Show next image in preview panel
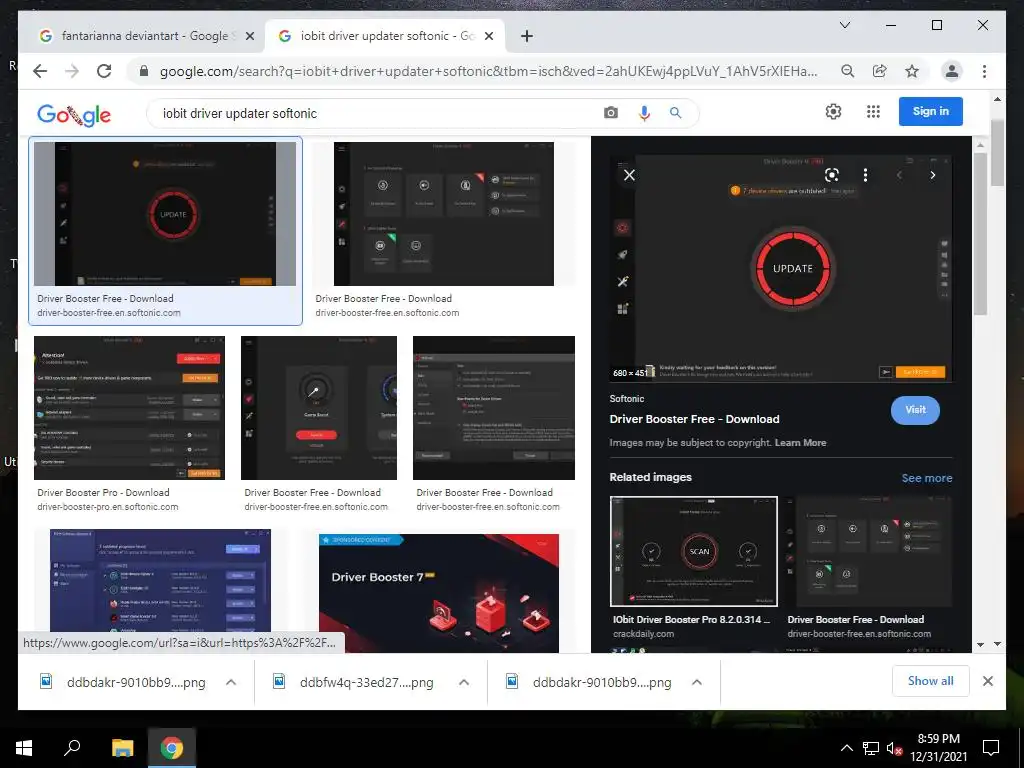This screenshot has height=768, width=1024. [x=933, y=175]
